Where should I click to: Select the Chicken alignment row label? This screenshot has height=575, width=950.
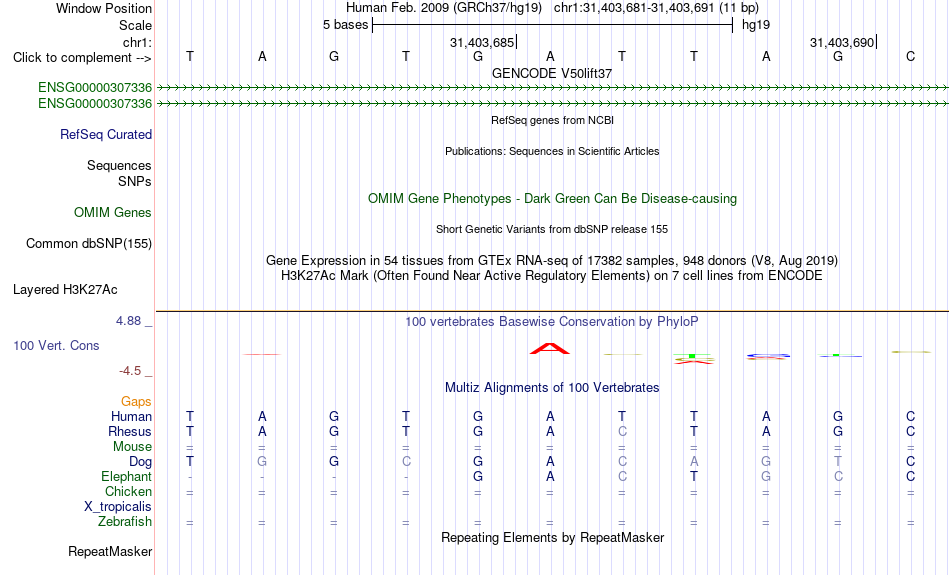(x=128, y=491)
